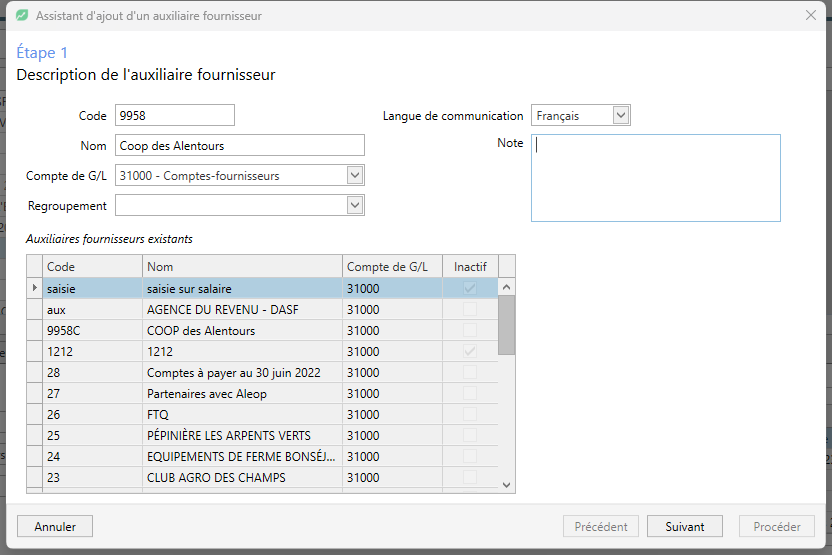Screen dimensions: 832x555
Task: Toggle Inactif checkbox for FTQ row
Action: coord(470,414)
